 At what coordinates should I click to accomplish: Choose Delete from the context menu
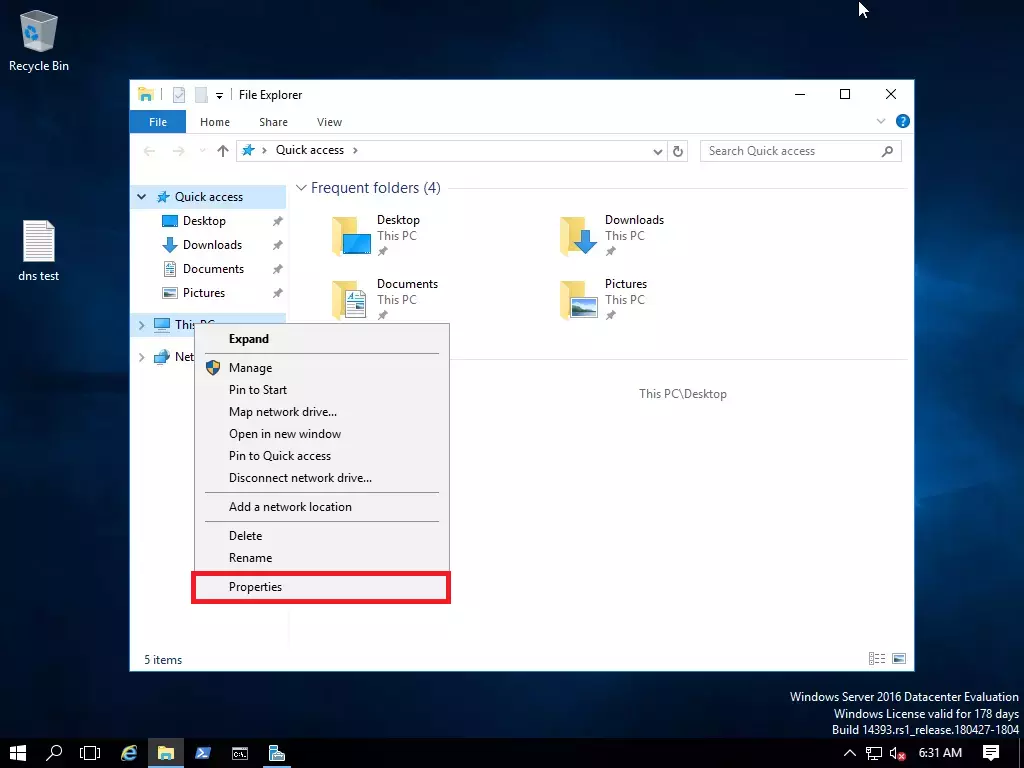pyautogui.click(x=321, y=536)
